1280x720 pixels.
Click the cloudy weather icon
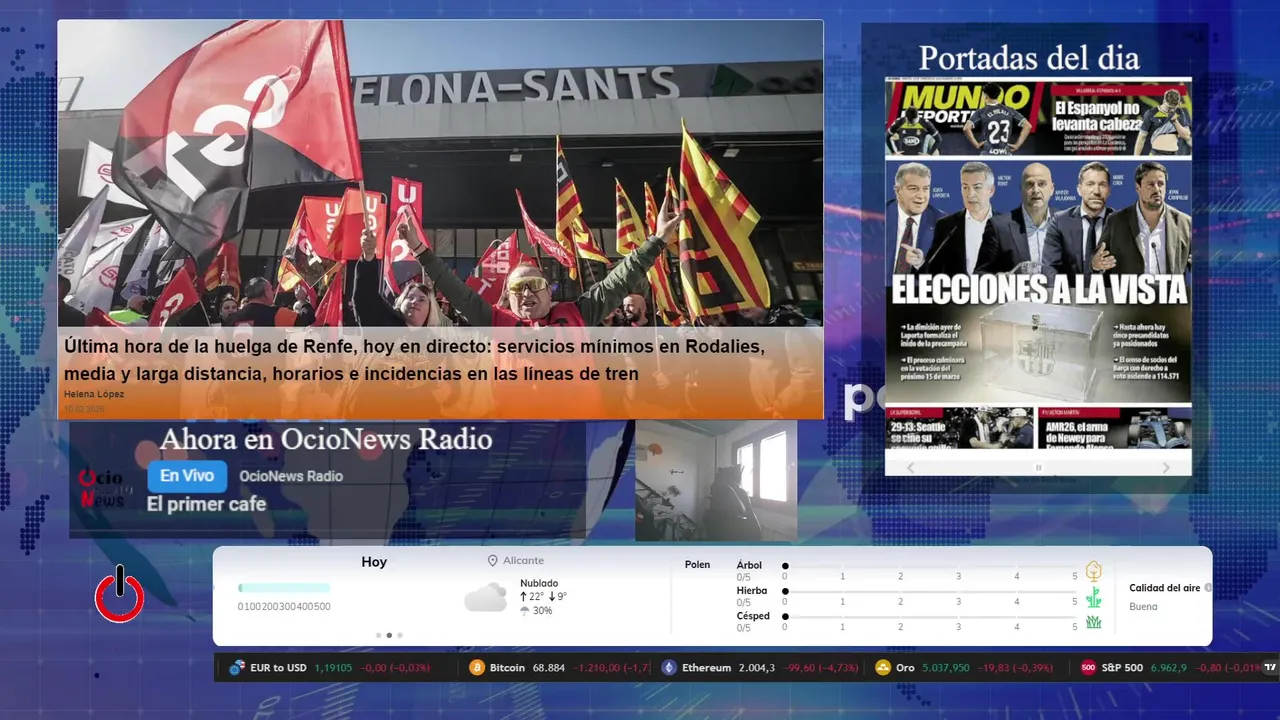(x=485, y=597)
